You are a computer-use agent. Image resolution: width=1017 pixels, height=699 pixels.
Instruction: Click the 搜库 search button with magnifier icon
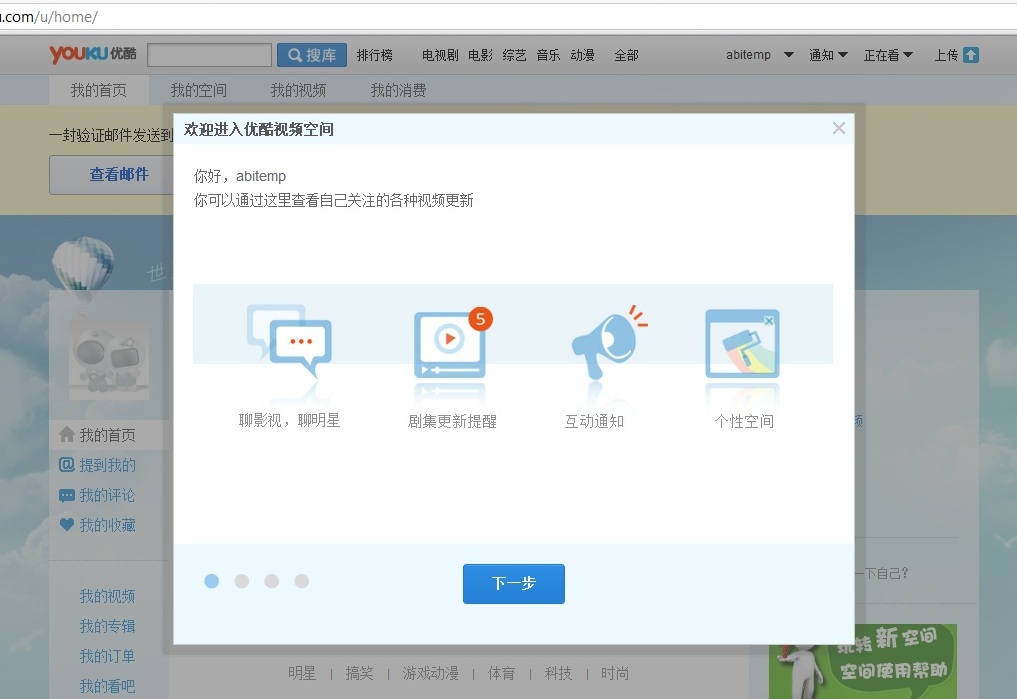311,54
